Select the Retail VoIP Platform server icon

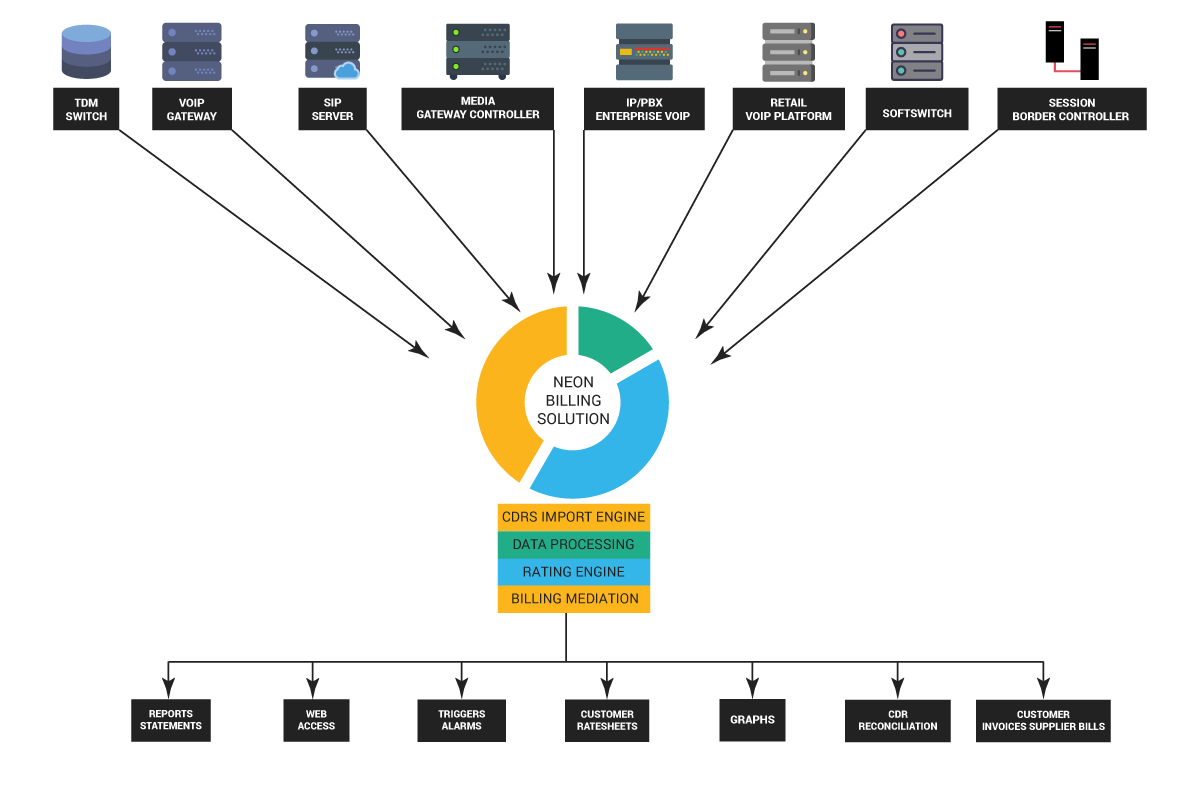(788, 52)
